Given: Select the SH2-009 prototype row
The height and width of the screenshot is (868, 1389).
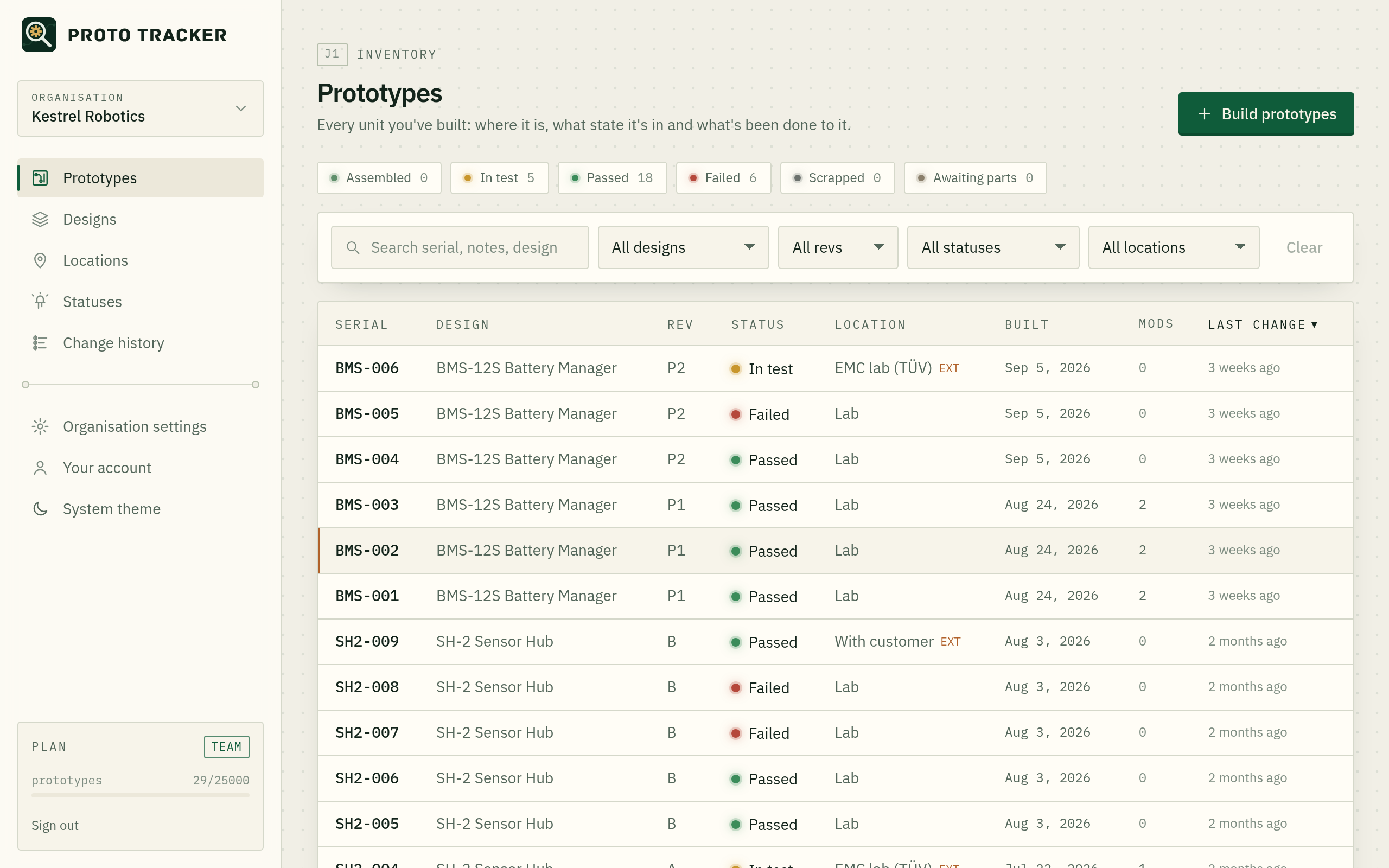Looking at the screenshot, I should click(x=835, y=642).
